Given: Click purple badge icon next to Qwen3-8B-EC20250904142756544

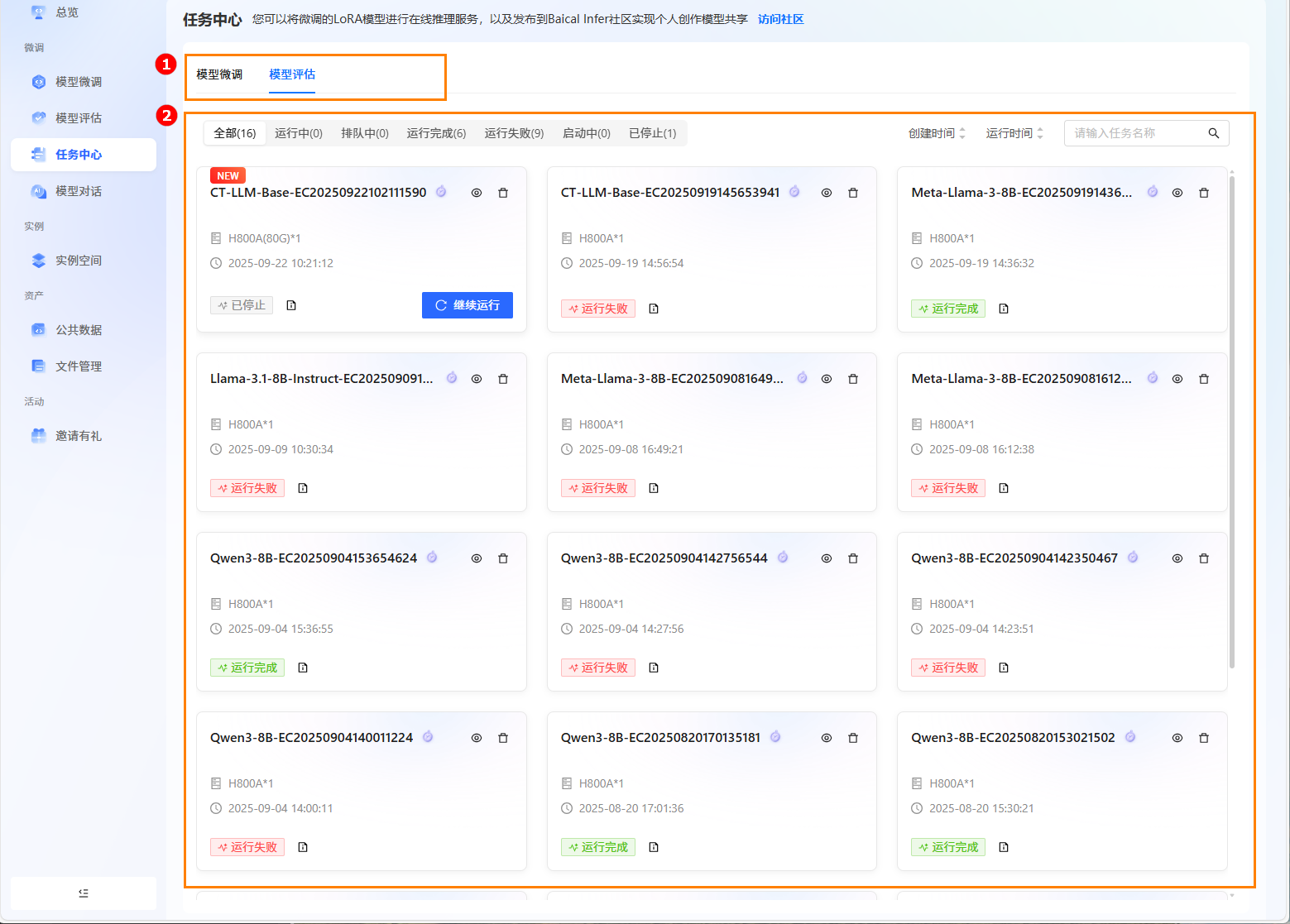Looking at the screenshot, I should (x=783, y=558).
